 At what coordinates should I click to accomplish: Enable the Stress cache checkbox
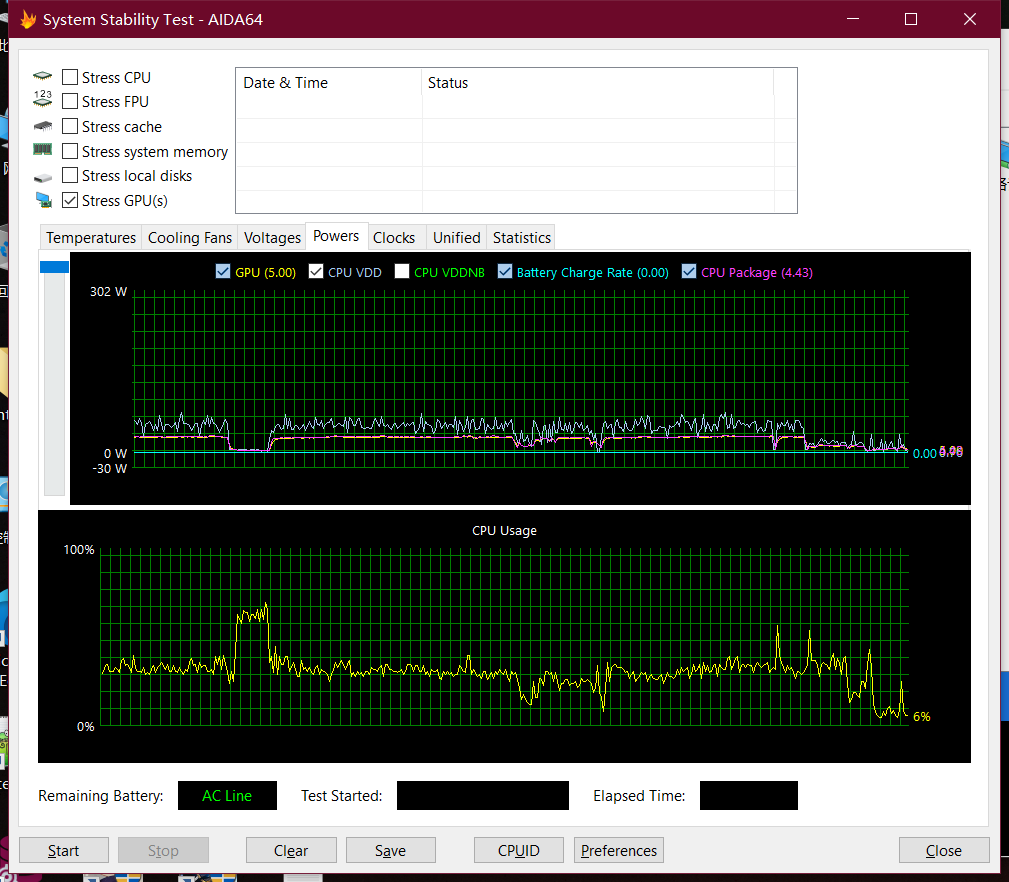[x=70, y=126]
